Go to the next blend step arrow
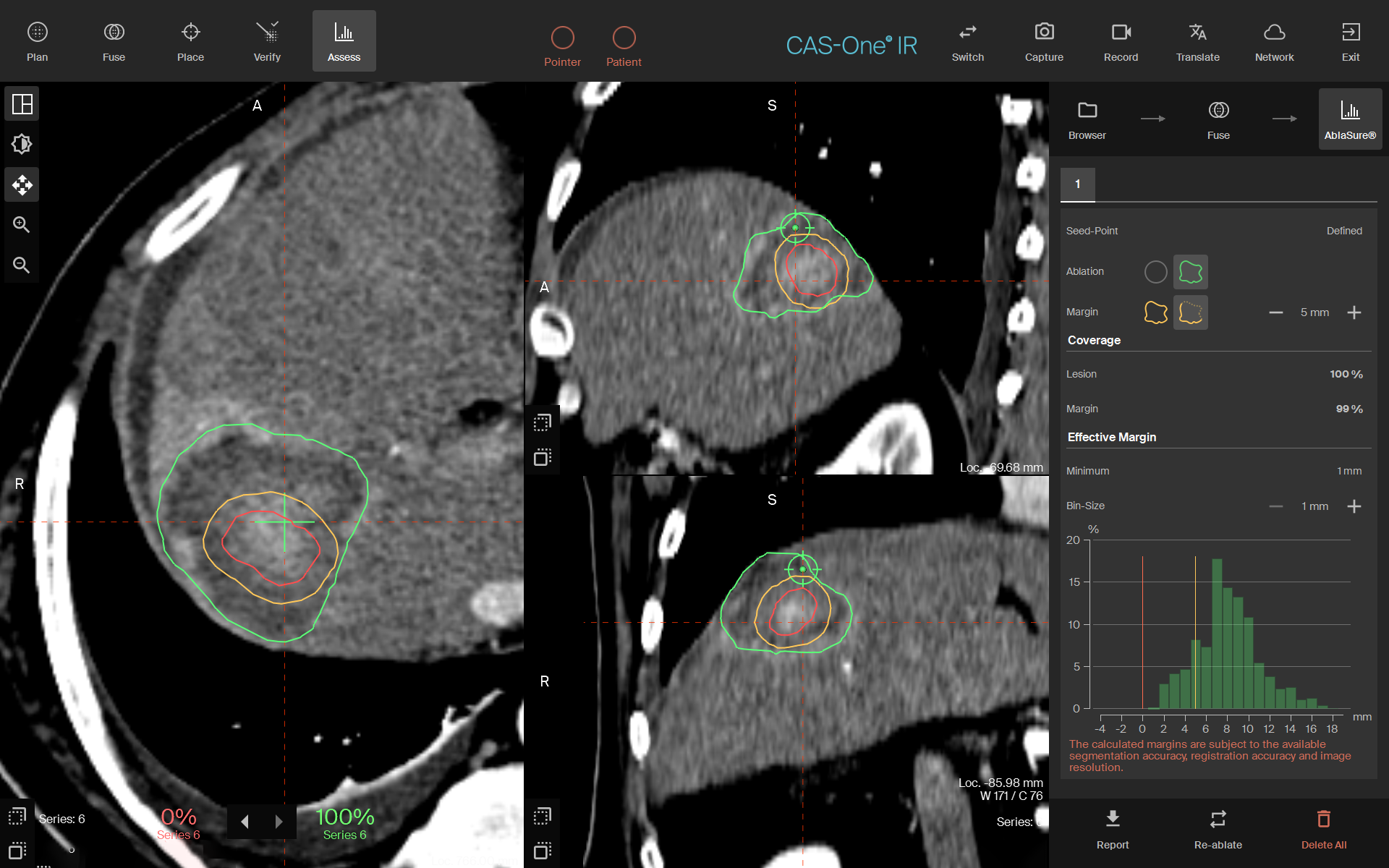Screen dimensions: 1389x868 [279, 822]
